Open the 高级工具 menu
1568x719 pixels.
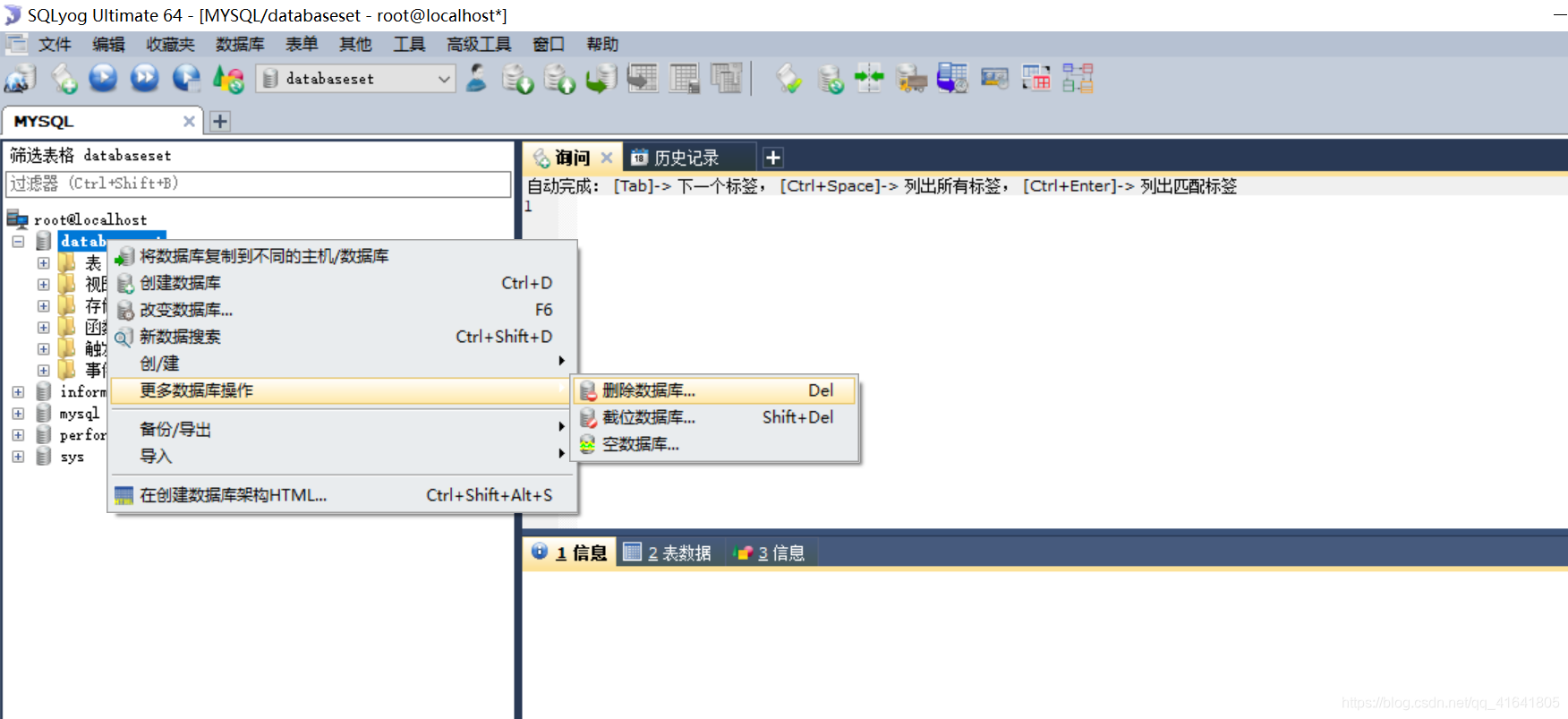[479, 44]
